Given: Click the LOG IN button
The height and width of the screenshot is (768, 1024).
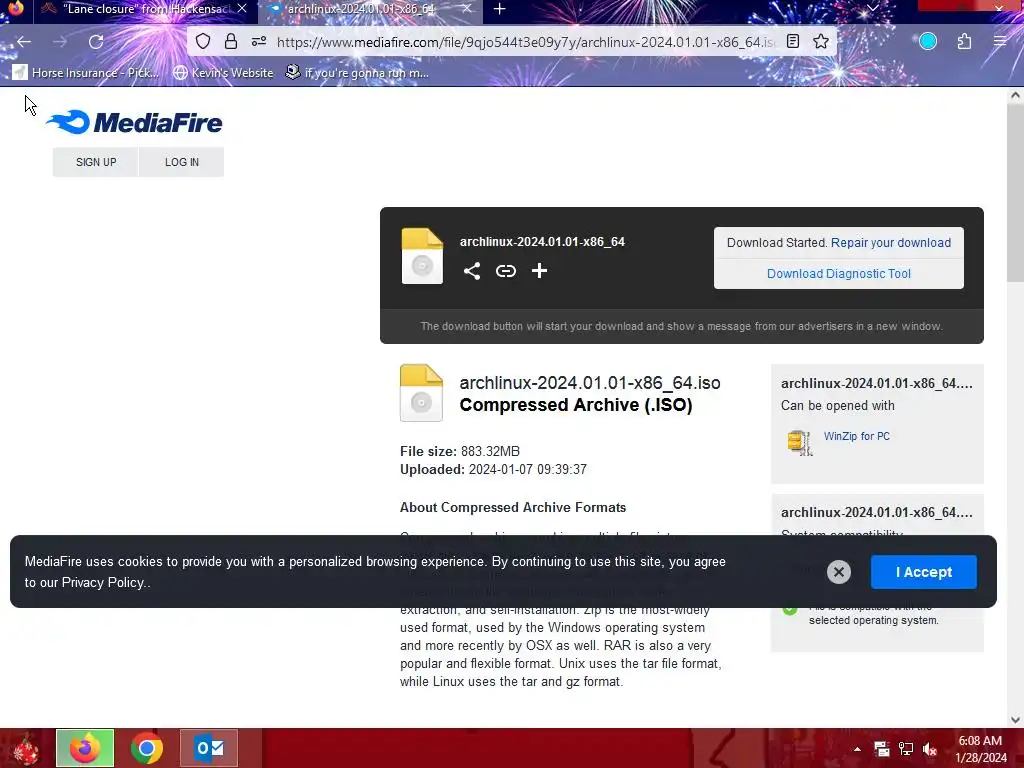Looking at the screenshot, I should pyautogui.click(x=182, y=162).
